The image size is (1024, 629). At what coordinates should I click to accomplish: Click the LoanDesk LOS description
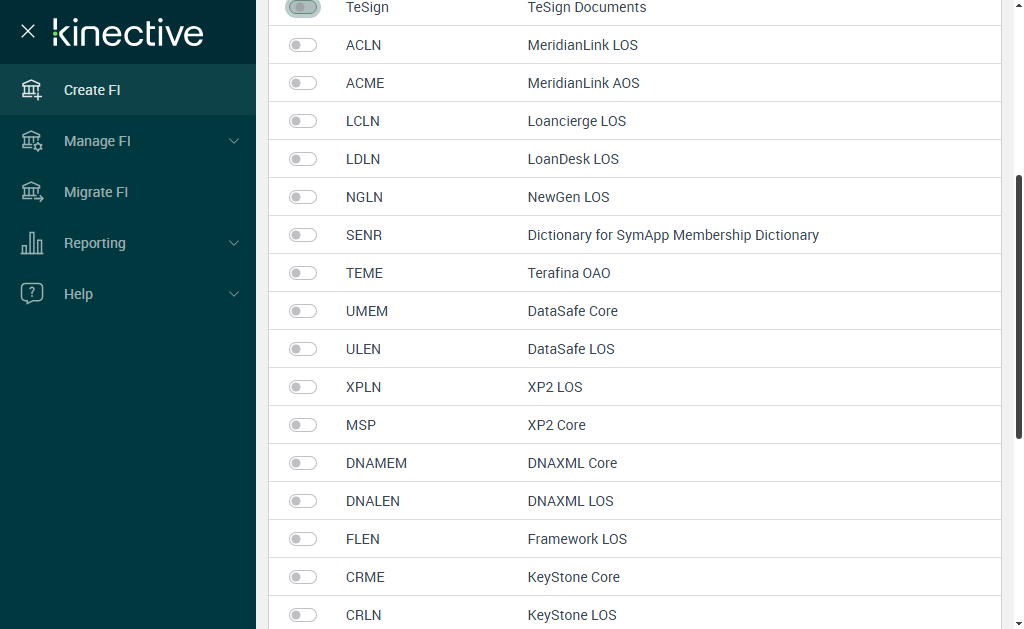573,159
